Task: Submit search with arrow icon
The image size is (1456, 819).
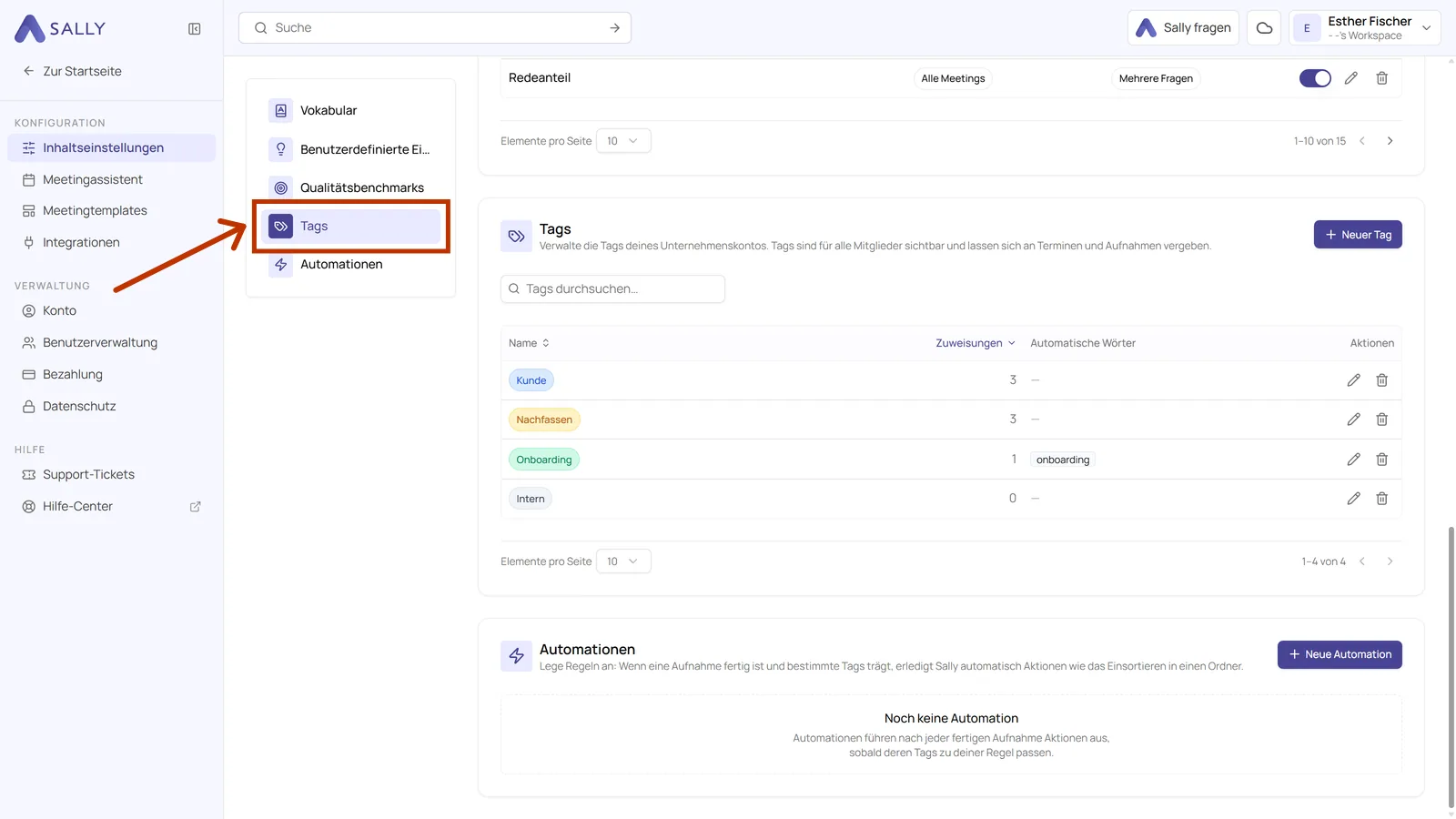Action: point(614,28)
